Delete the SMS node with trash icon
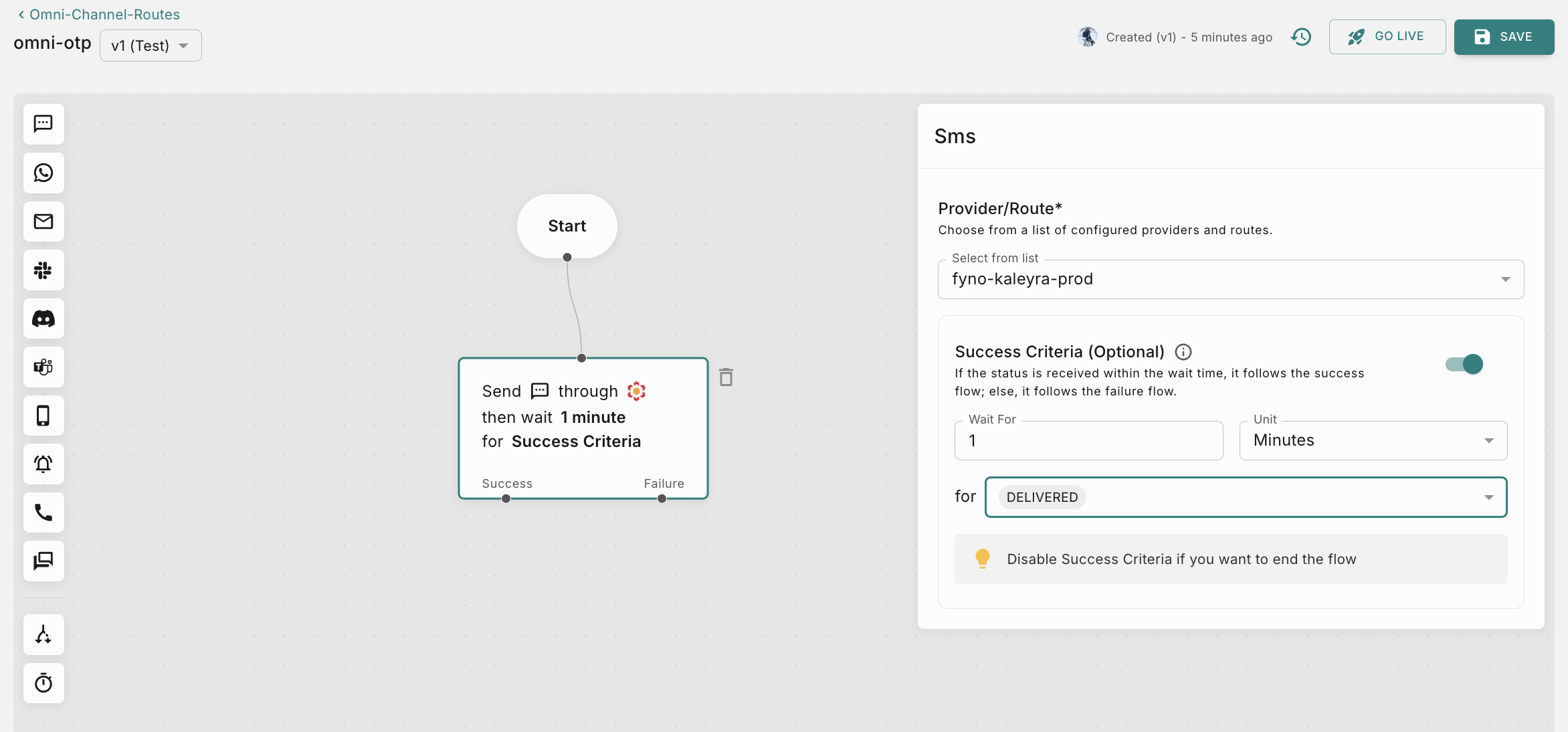Screen dimensions: 1568x732 [x=726, y=377]
